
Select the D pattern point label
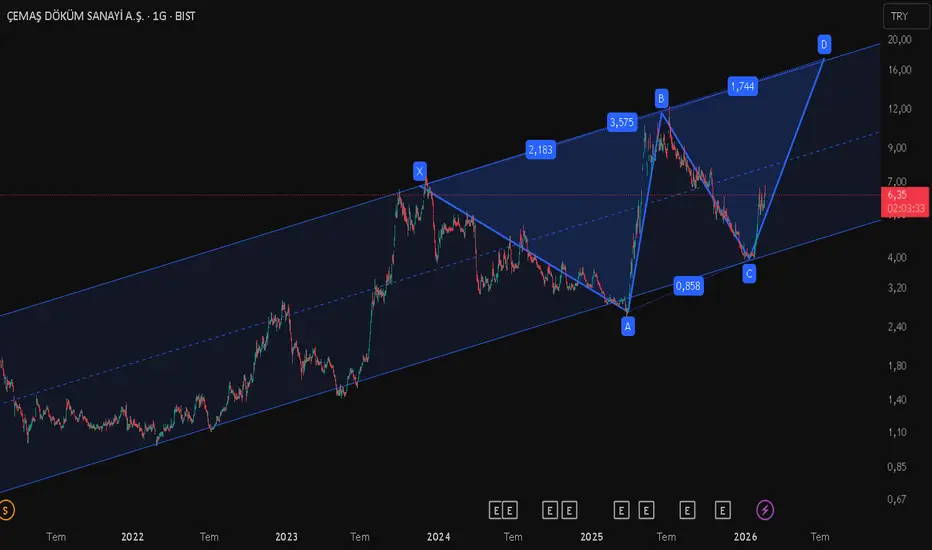pos(824,44)
